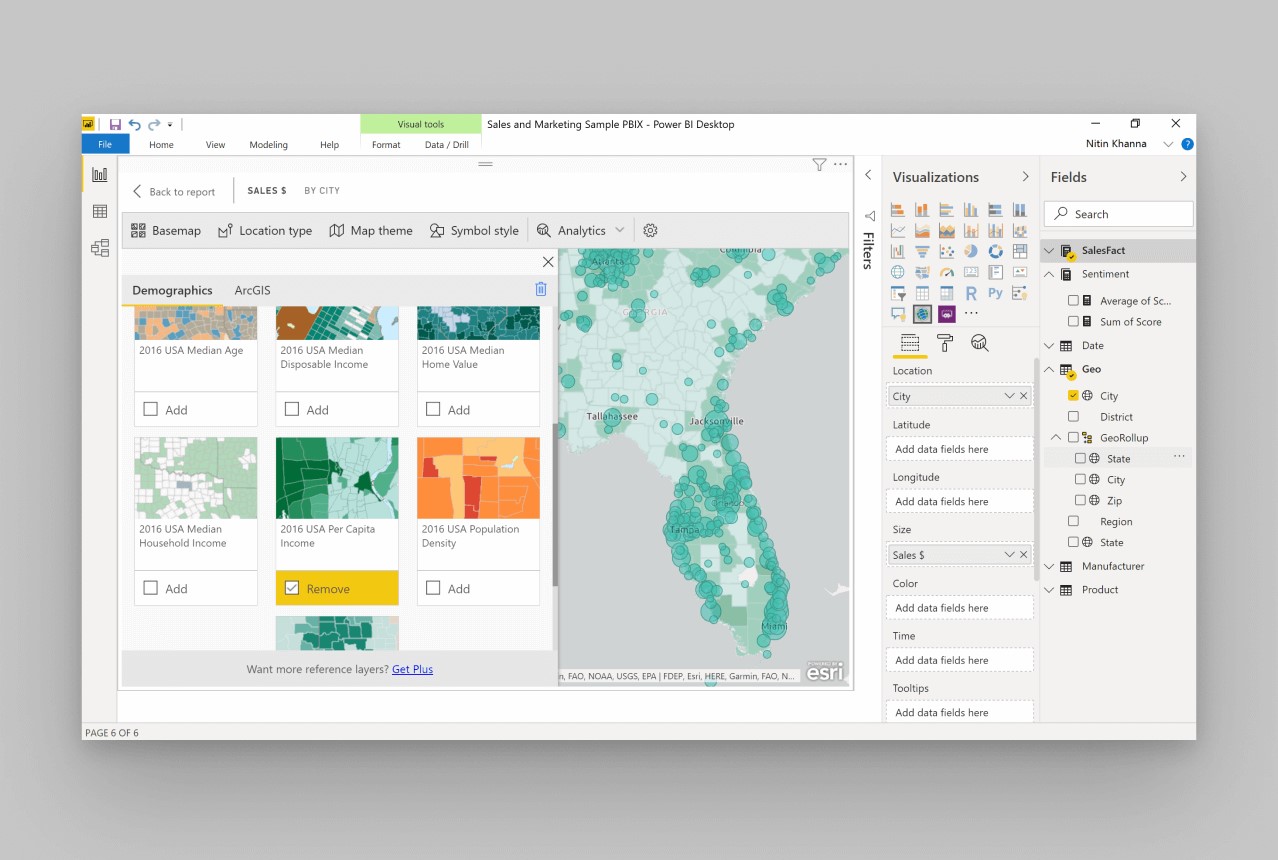This screenshot has width=1278, height=860.
Task: Uncheck Remove on 2016 USA Per Capita Income
Action: click(291, 588)
